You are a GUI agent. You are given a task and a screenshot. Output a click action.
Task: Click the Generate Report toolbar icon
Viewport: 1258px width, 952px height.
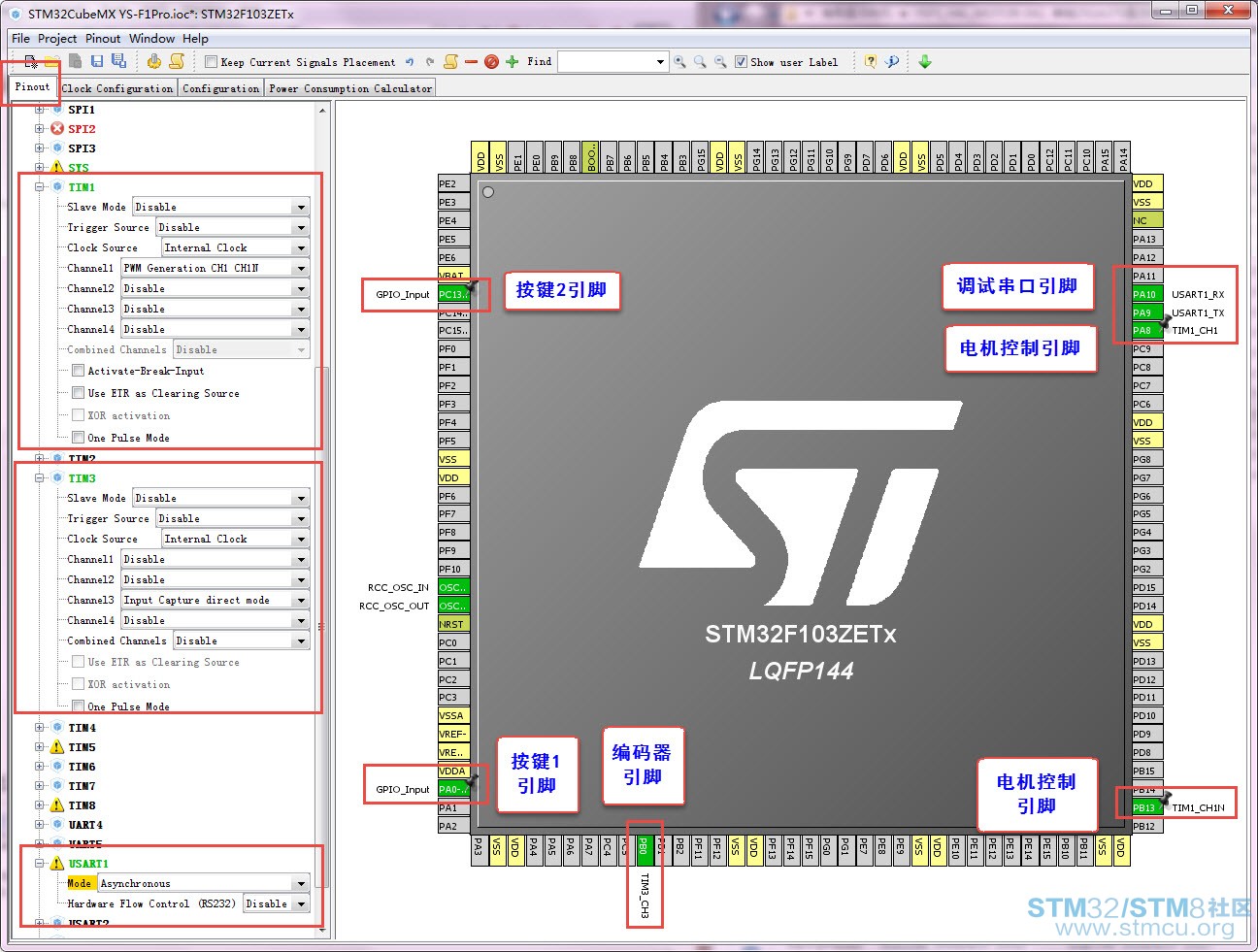[177, 61]
